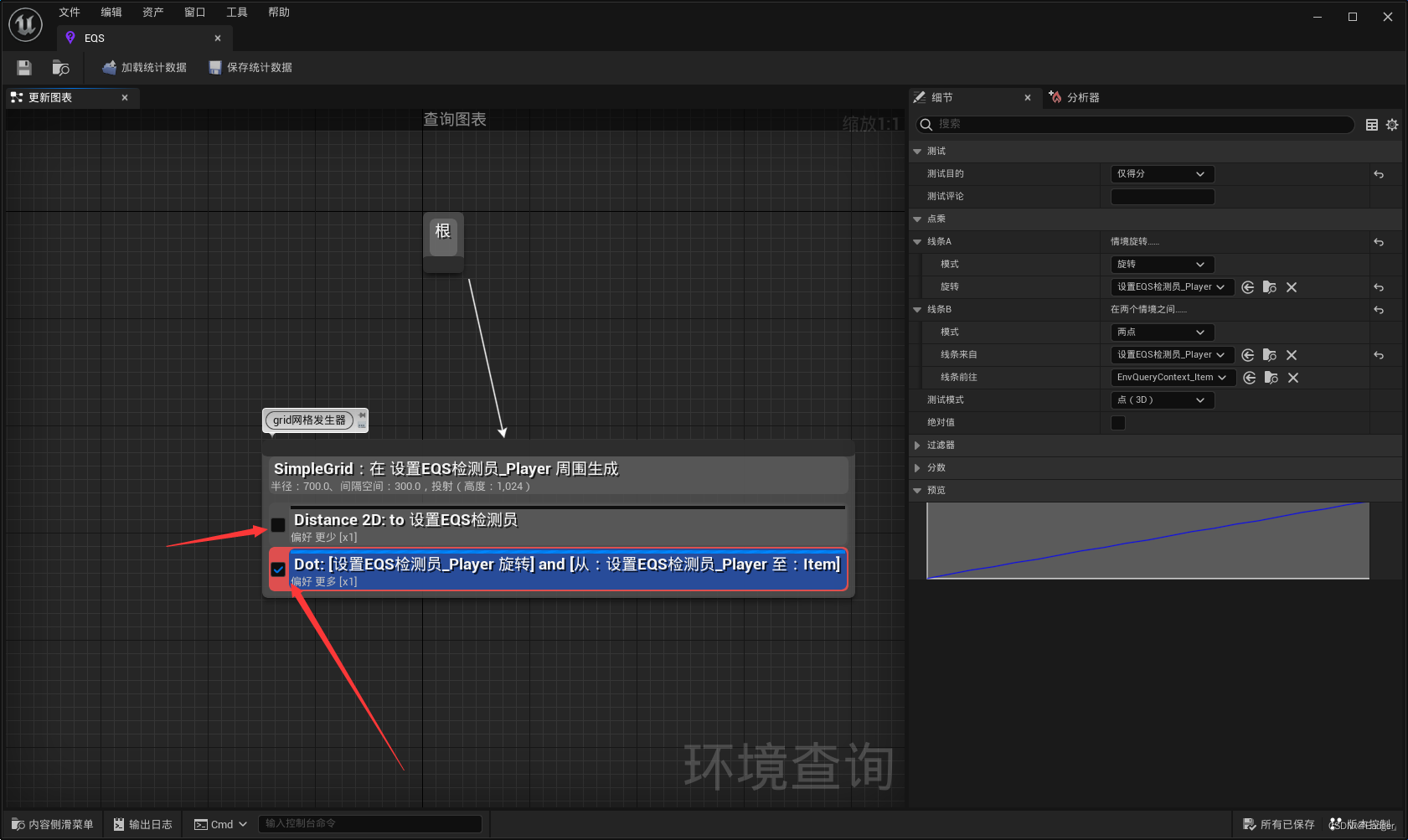
Task: Click the Details panel settings gear icon
Action: pos(1393,124)
